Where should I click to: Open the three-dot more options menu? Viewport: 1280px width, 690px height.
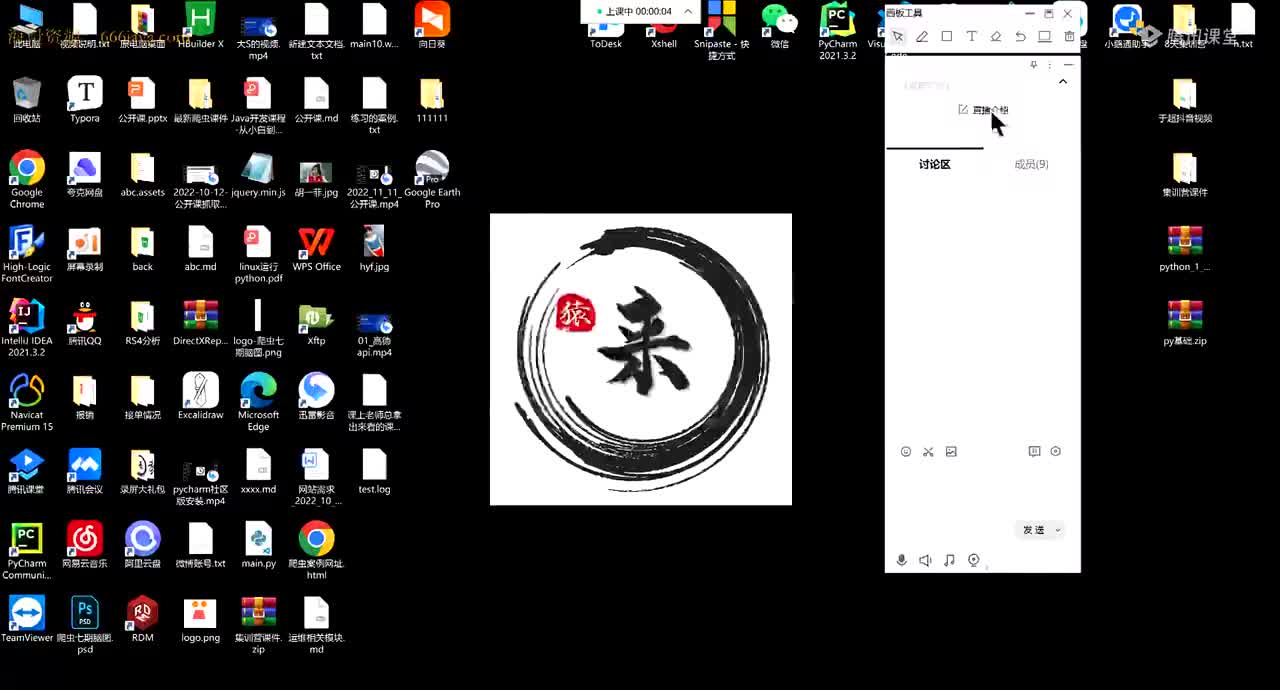pyautogui.click(x=1049, y=65)
